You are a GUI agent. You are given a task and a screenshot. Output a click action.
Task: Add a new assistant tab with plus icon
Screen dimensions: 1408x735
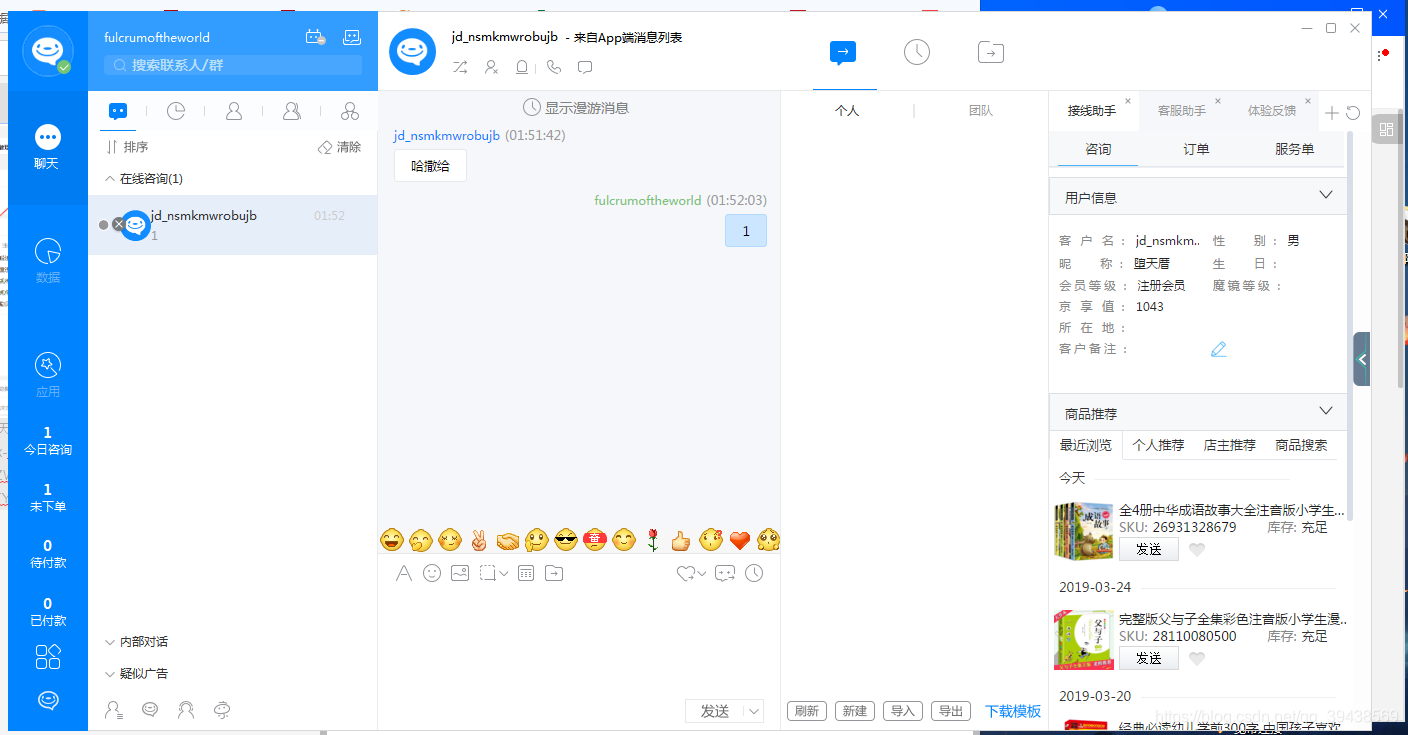pos(1332,113)
